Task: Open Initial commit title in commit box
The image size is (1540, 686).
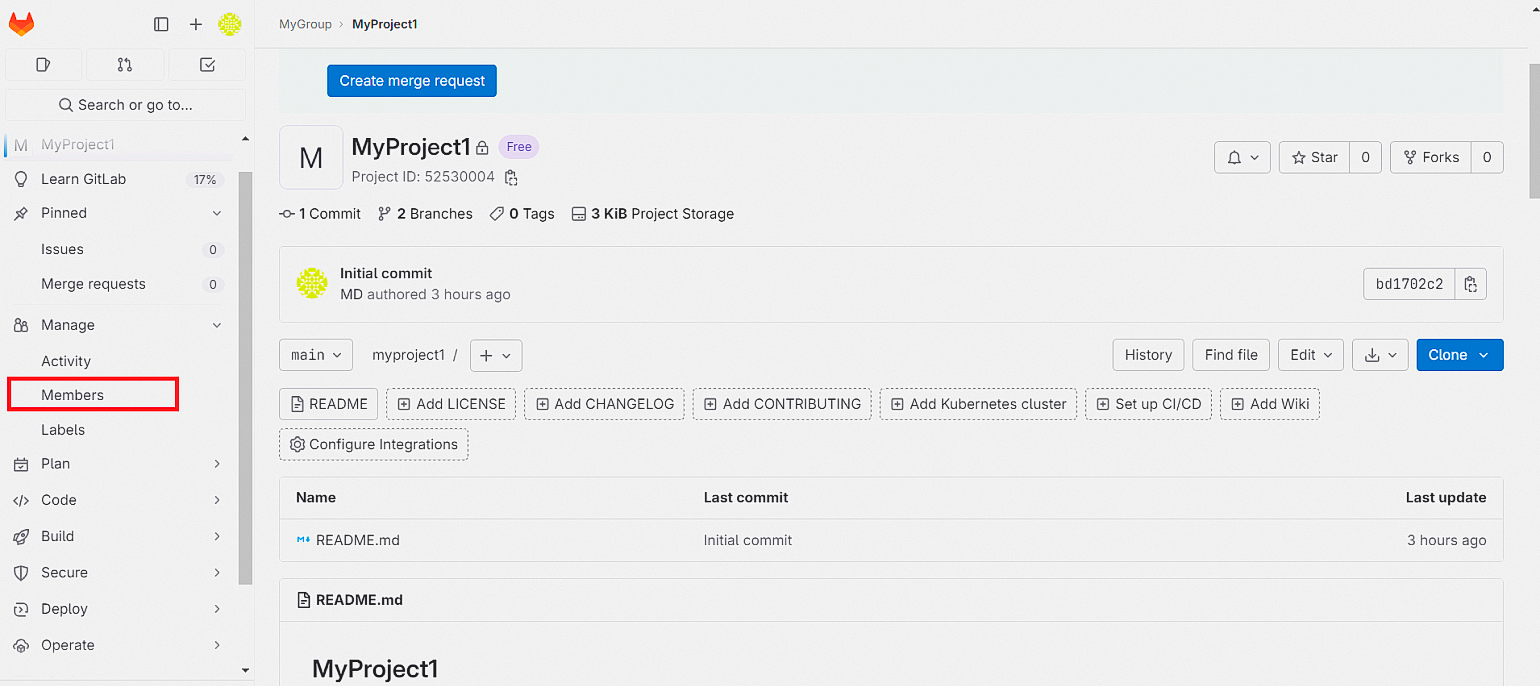Action: (386, 273)
